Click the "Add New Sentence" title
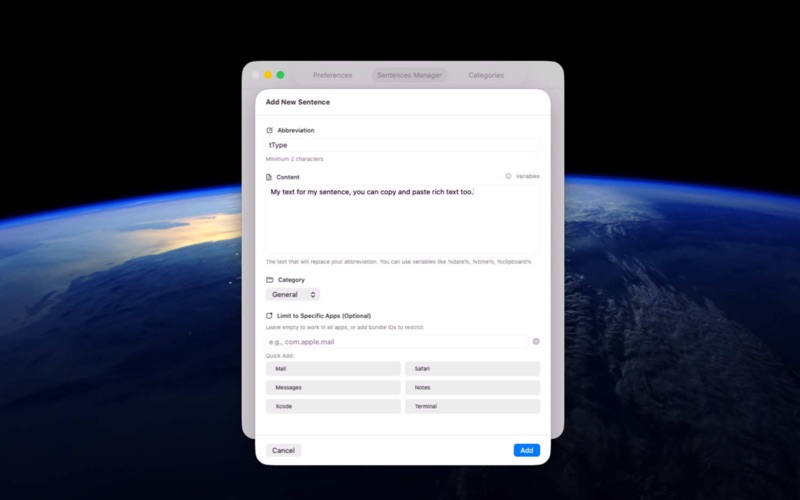This screenshot has width=800, height=500. (x=297, y=102)
